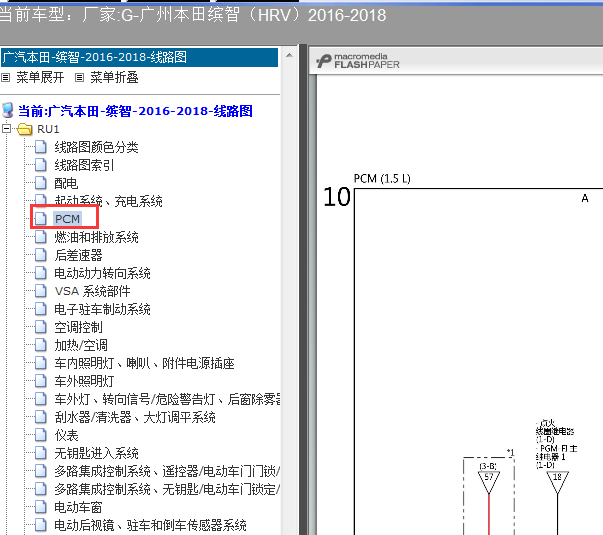This screenshot has height=535, width=603.
Task: Click the 菜单折叠 list icon
Action: [79, 78]
